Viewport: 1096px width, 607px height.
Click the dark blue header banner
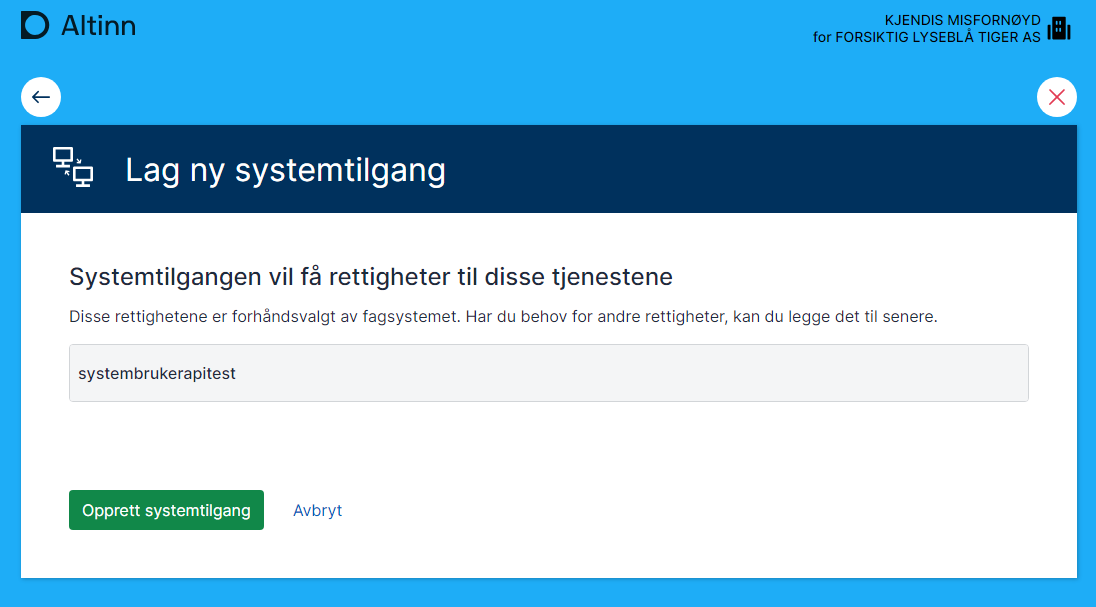pyautogui.click(x=750, y=169)
